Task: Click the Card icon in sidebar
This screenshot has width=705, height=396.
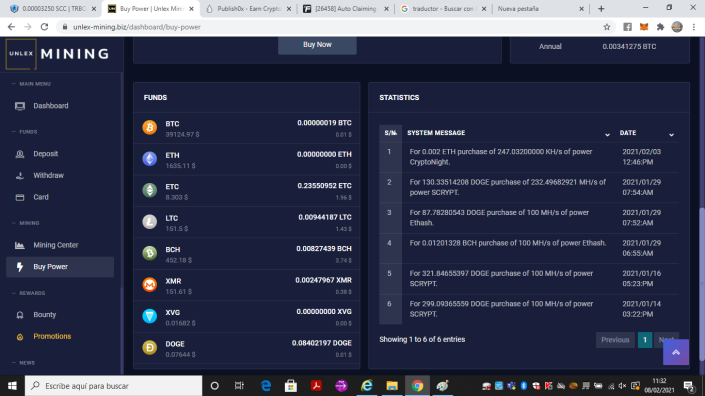Action: click(x=20, y=197)
